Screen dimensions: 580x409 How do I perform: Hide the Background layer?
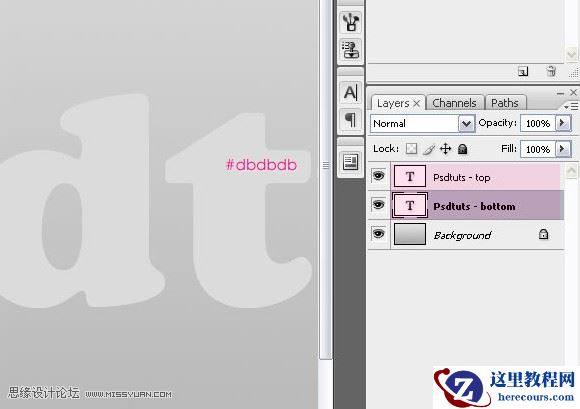click(378, 234)
